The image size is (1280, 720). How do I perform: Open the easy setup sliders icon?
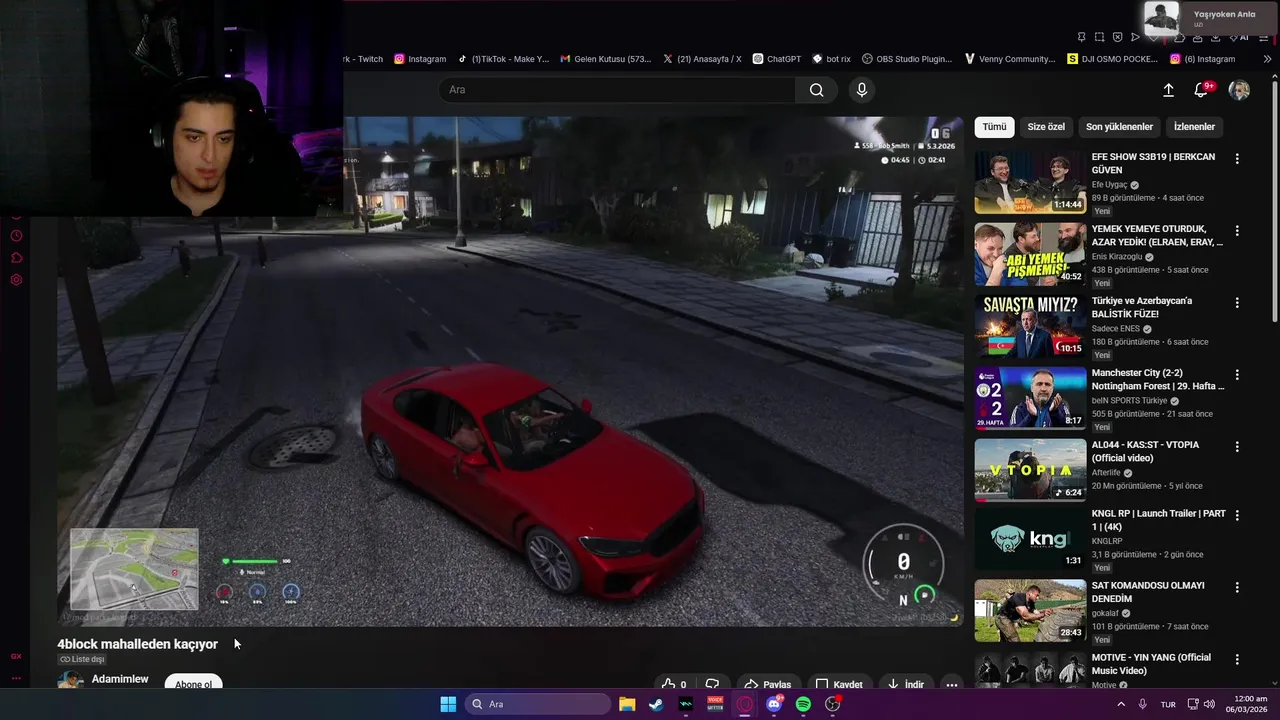pos(1264,37)
